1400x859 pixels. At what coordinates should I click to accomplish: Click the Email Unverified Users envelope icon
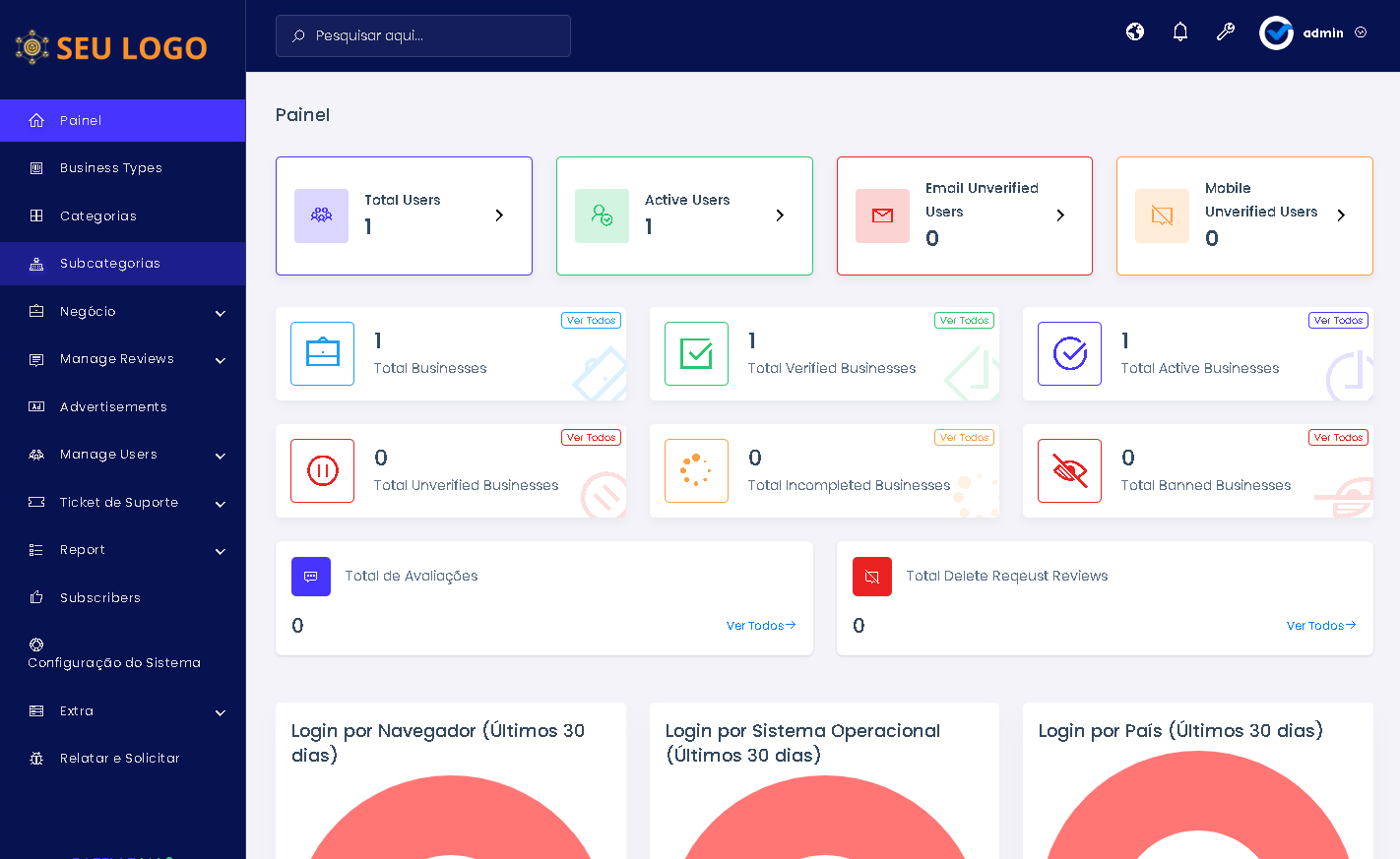coord(882,215)
